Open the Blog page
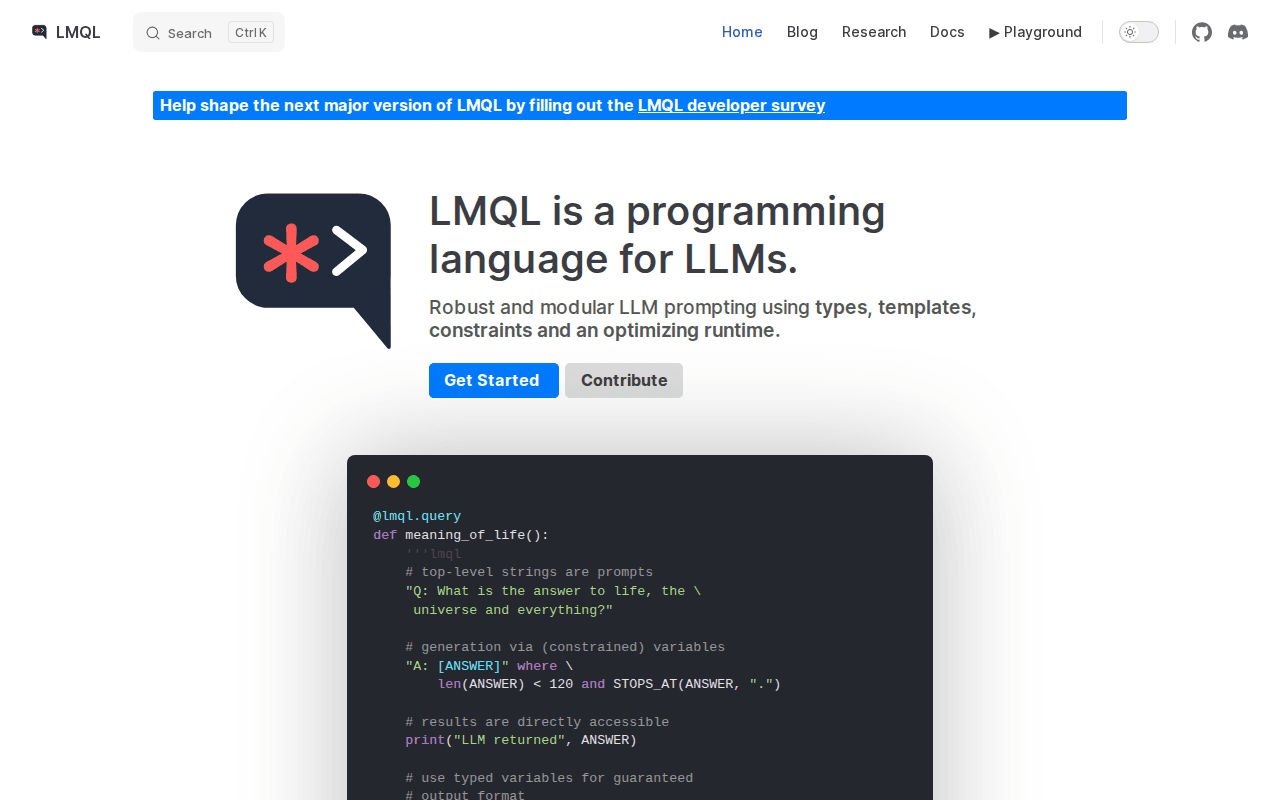Viewport: 1280px width, 800px height. pos(802,32)
